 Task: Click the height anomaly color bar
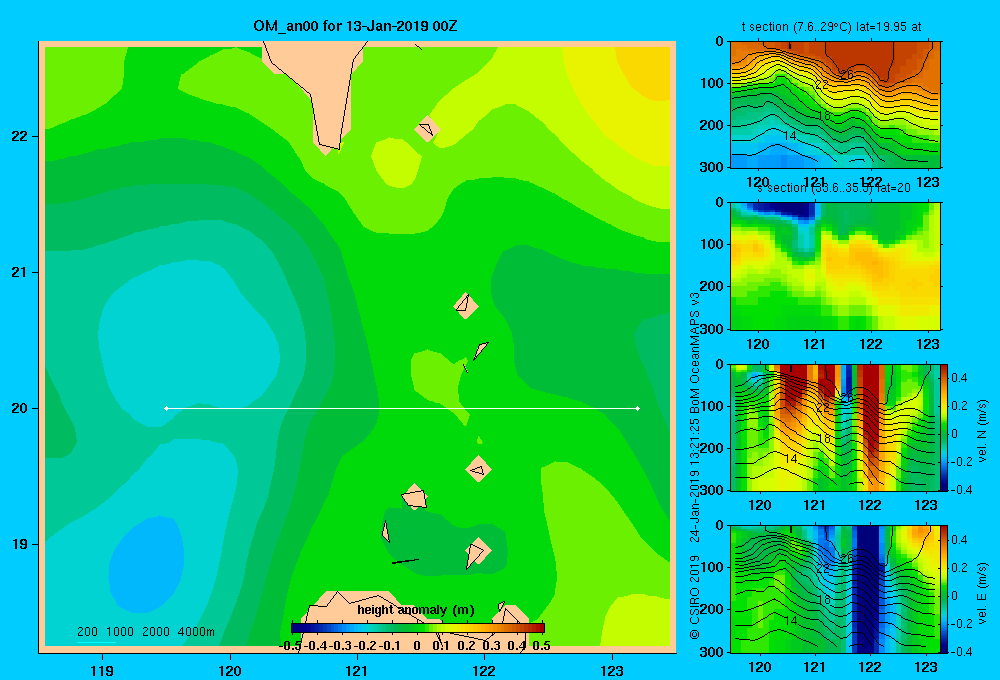[418, 628]
